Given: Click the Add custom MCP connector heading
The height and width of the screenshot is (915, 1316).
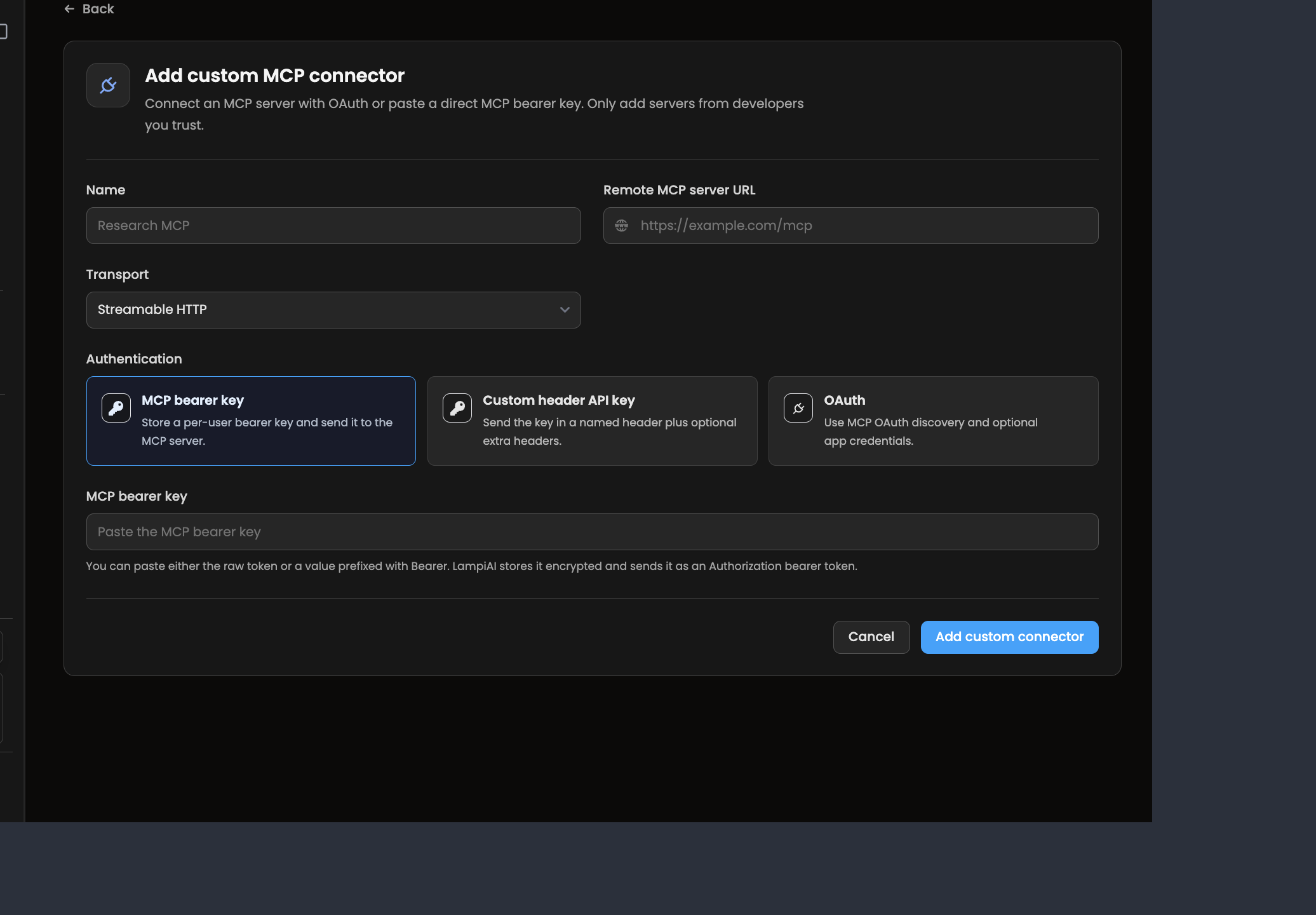Looking at the screenshot, I should (274, 76).
